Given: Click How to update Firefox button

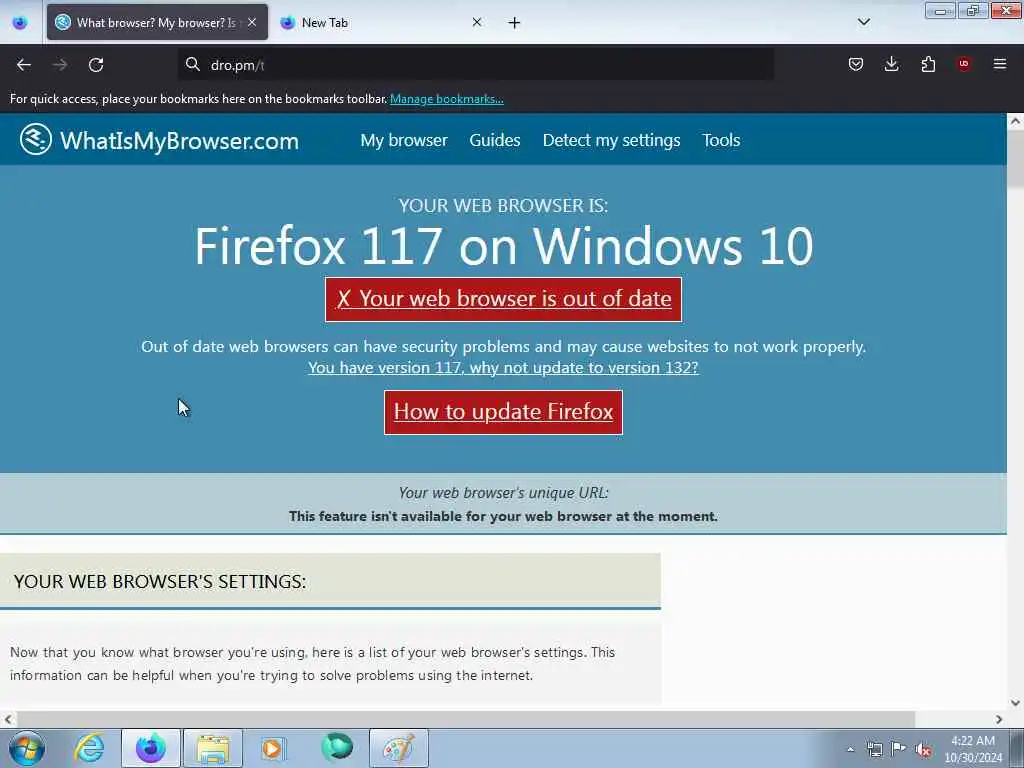Looking at the screenshot, I should pos(504,412).
